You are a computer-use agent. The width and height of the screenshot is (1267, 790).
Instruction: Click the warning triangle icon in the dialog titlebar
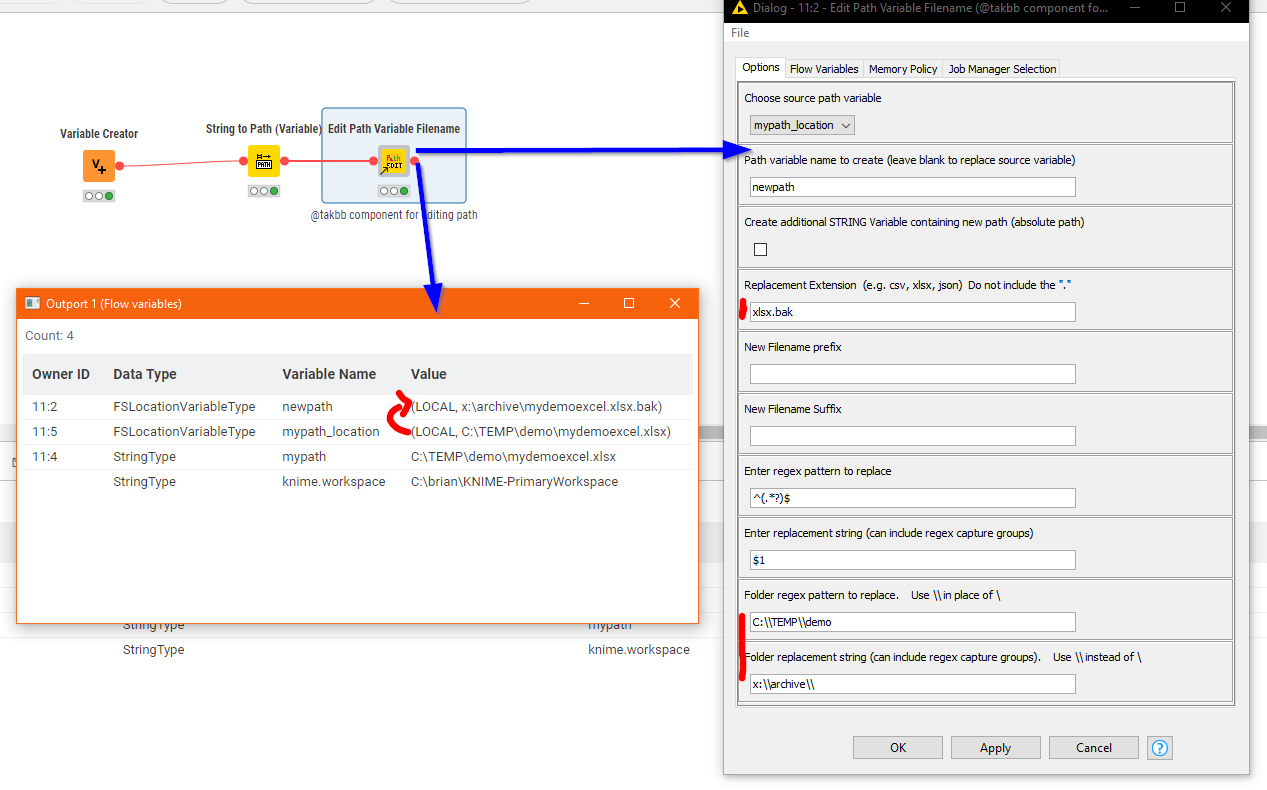(738, 10)
